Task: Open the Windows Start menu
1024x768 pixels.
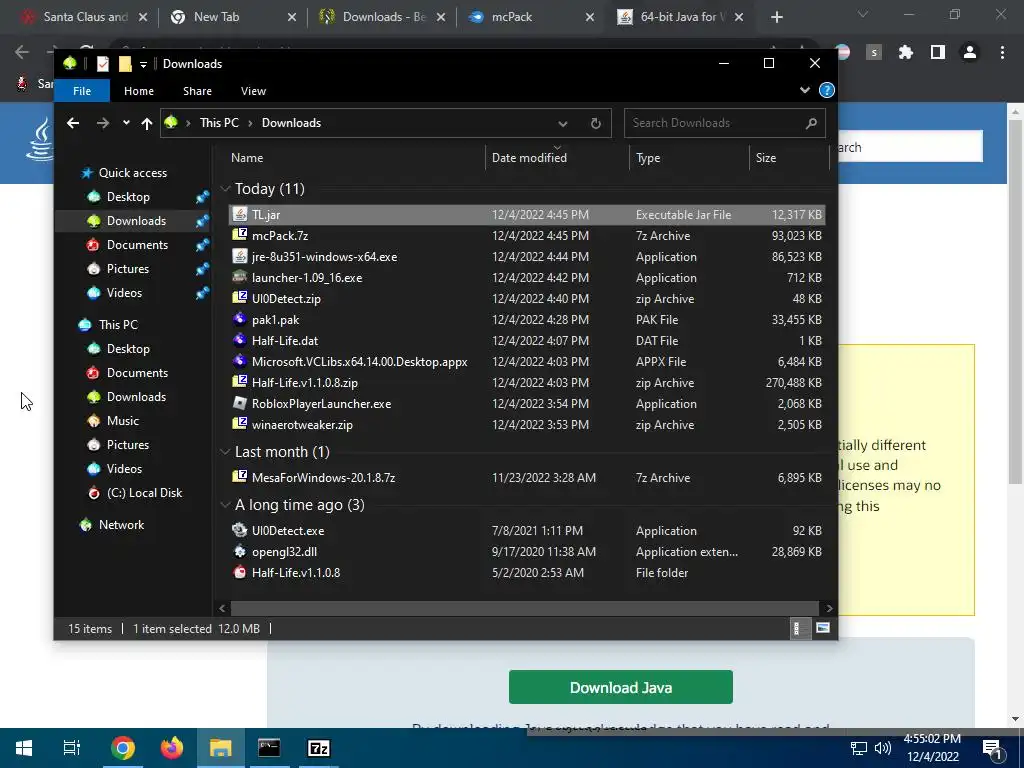Action: (x=24, y=748)
